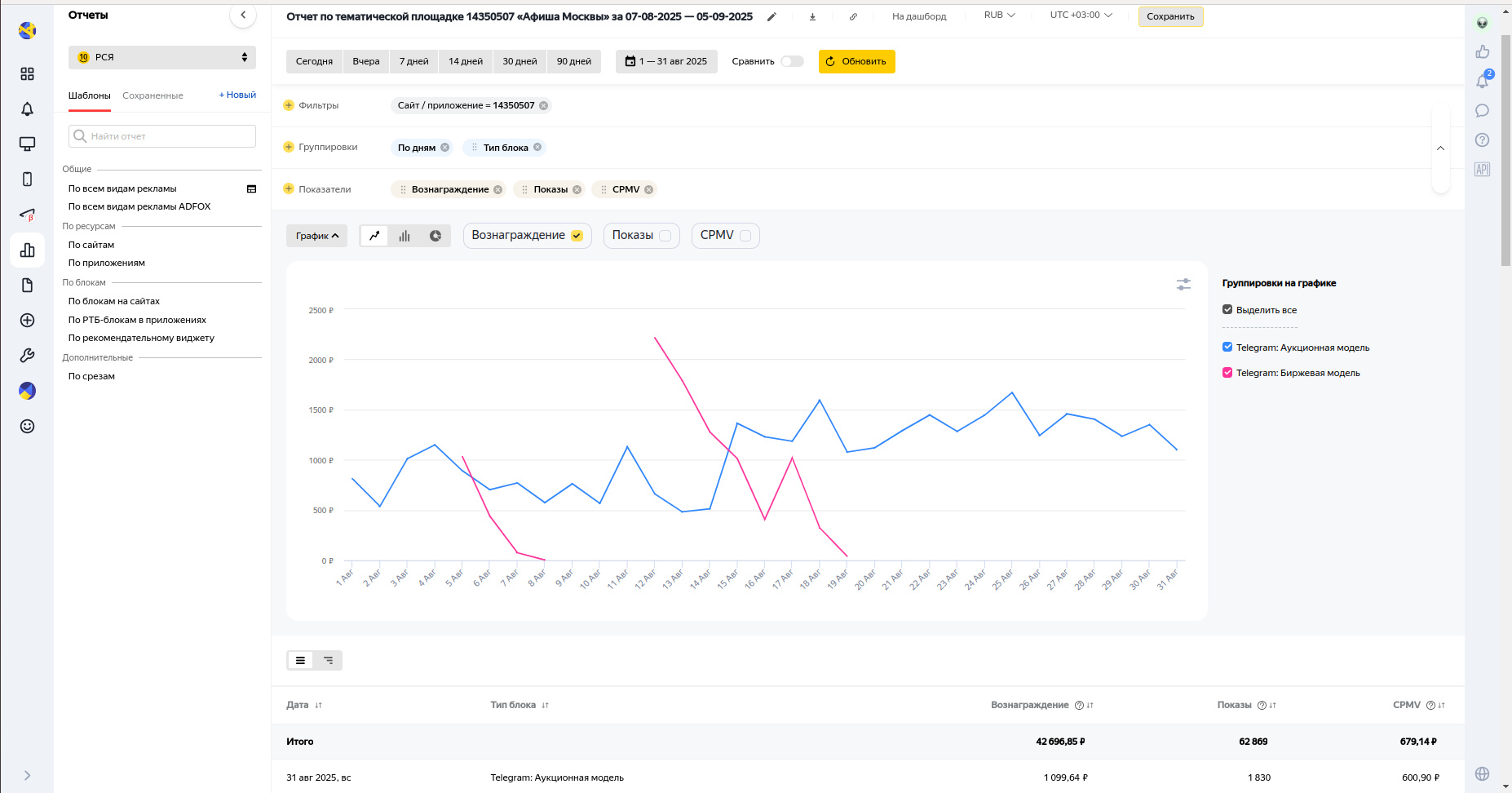The height and width of the screenshot is (793, 1512).
Task: Expand the РСЯ product selector
Action: (162, 57)
